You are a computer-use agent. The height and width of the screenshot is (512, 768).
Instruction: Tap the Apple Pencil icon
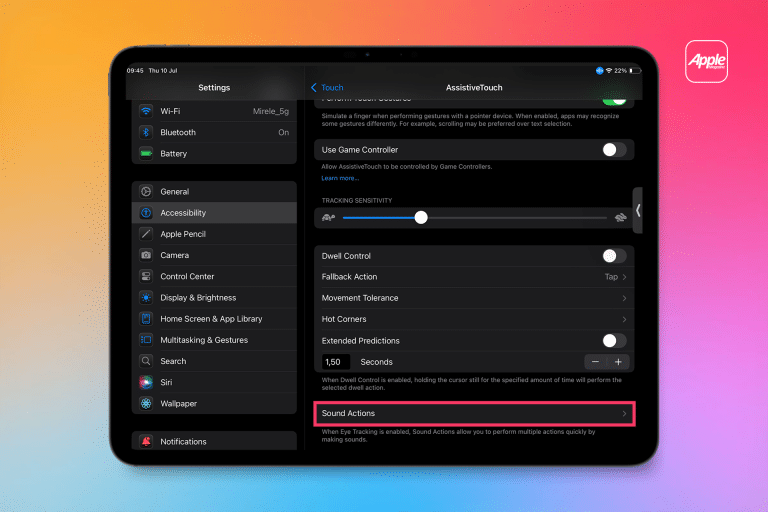tap(146, 234)
